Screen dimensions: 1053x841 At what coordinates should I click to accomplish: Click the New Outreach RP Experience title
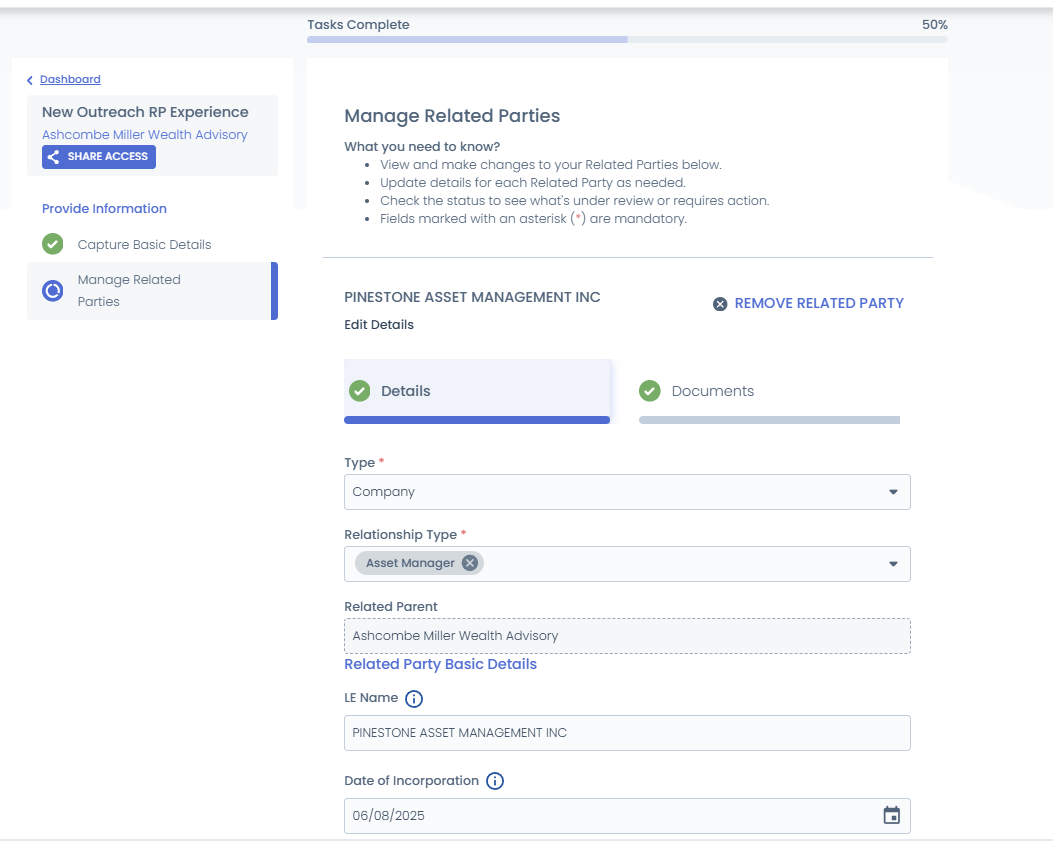point(145,112)
